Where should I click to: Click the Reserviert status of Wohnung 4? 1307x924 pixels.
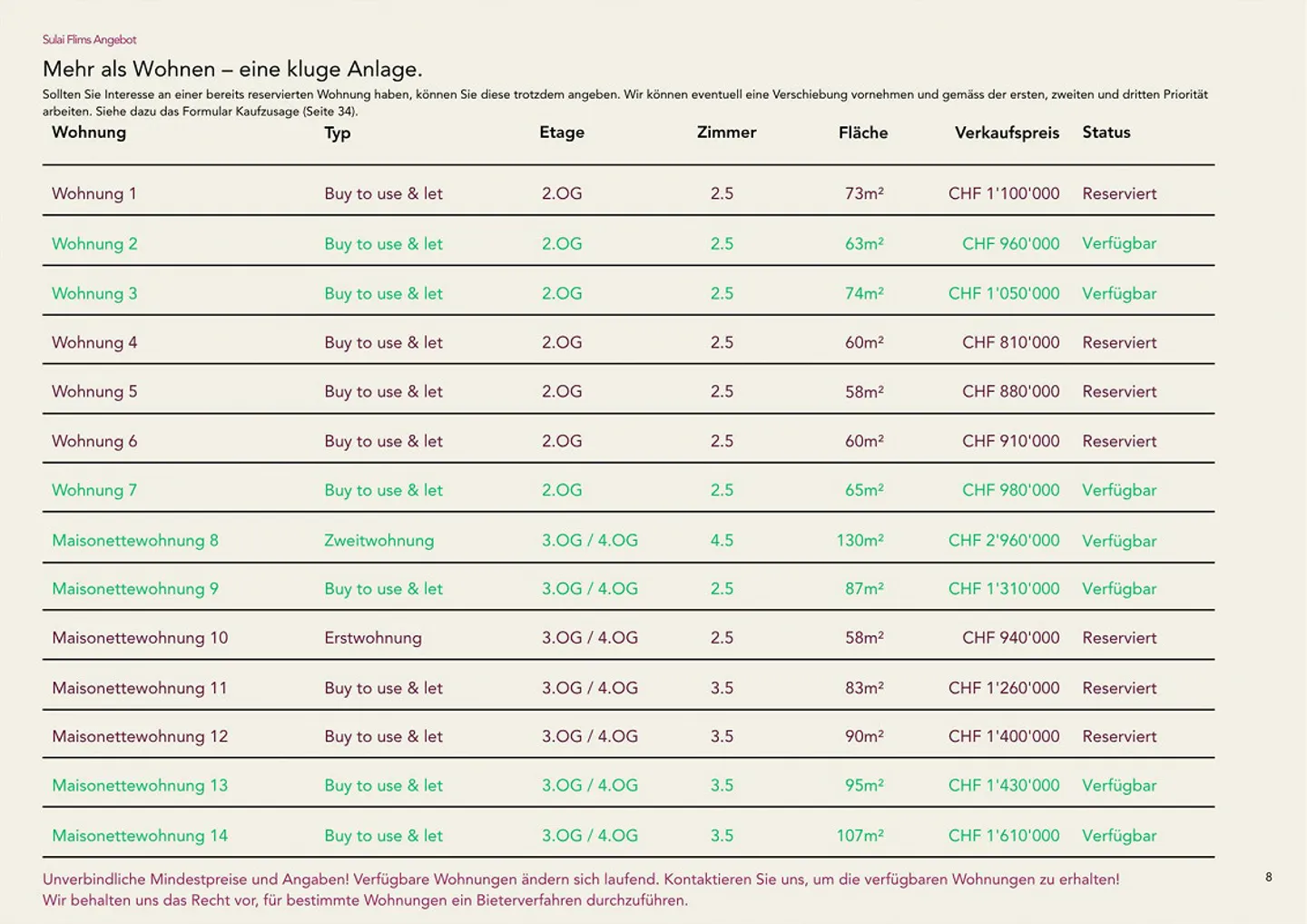coord(1119,342)
